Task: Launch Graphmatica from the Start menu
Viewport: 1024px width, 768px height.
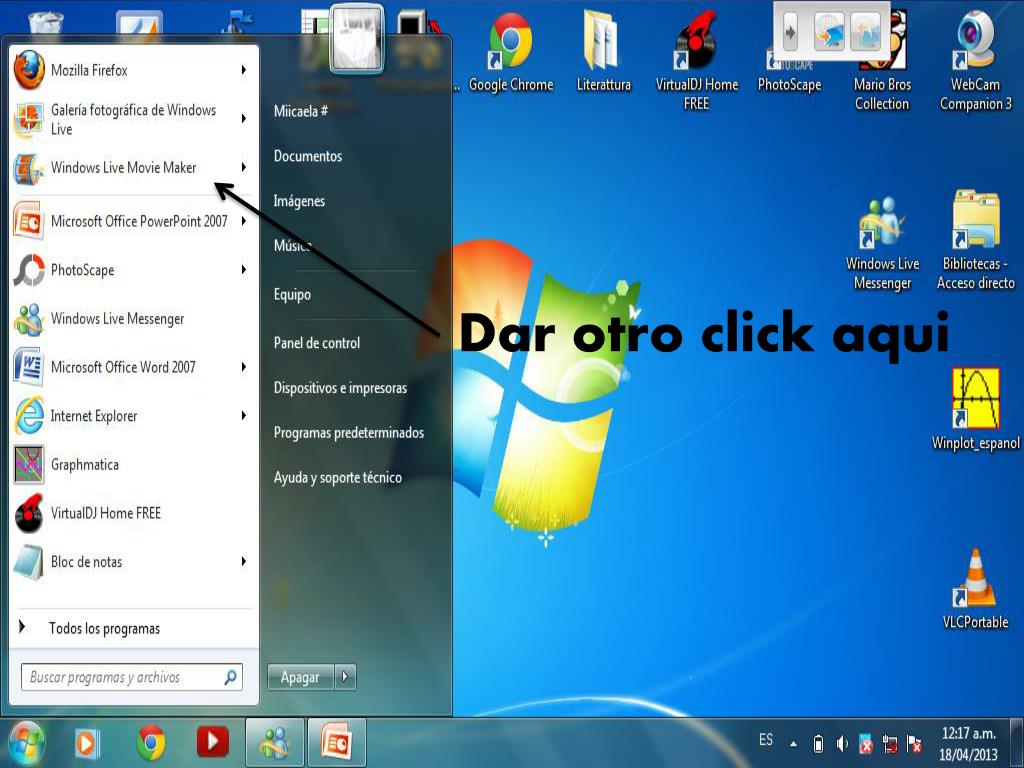Action: pos(133,464)
